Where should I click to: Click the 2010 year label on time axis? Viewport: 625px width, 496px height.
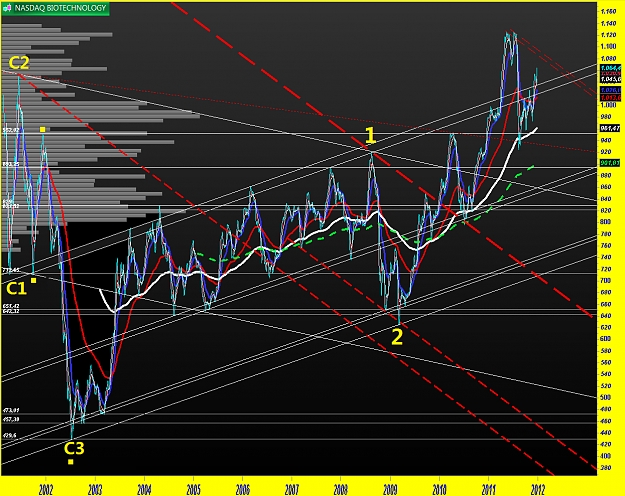[x=440, y=489]
